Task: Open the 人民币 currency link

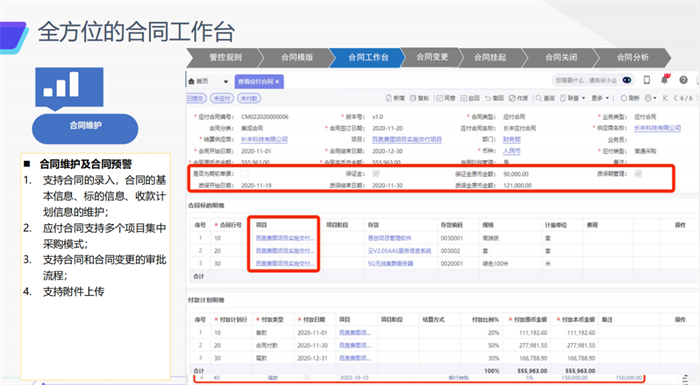Action: [512, 151]
